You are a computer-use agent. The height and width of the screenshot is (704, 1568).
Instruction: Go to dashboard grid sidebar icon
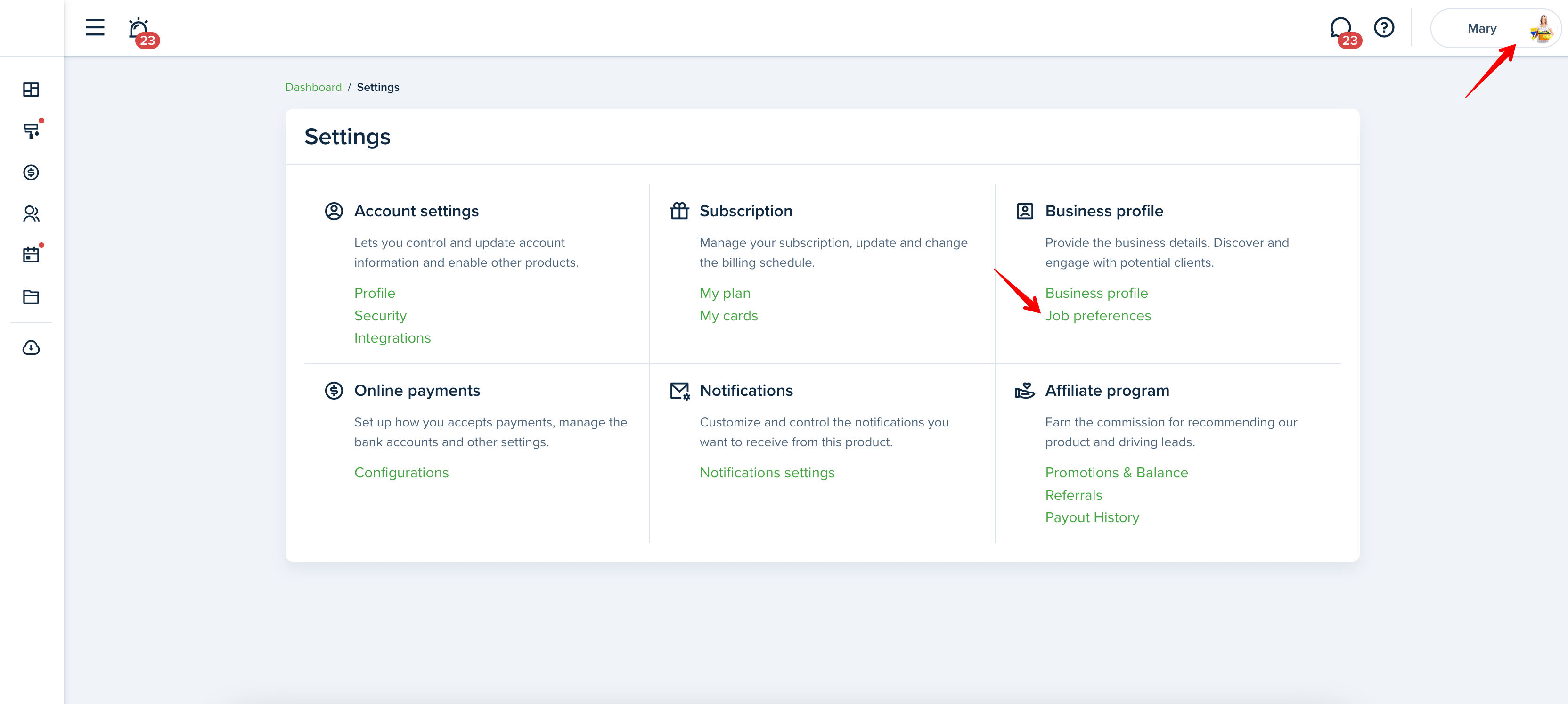pyautogui.click(x=31, y=90)
